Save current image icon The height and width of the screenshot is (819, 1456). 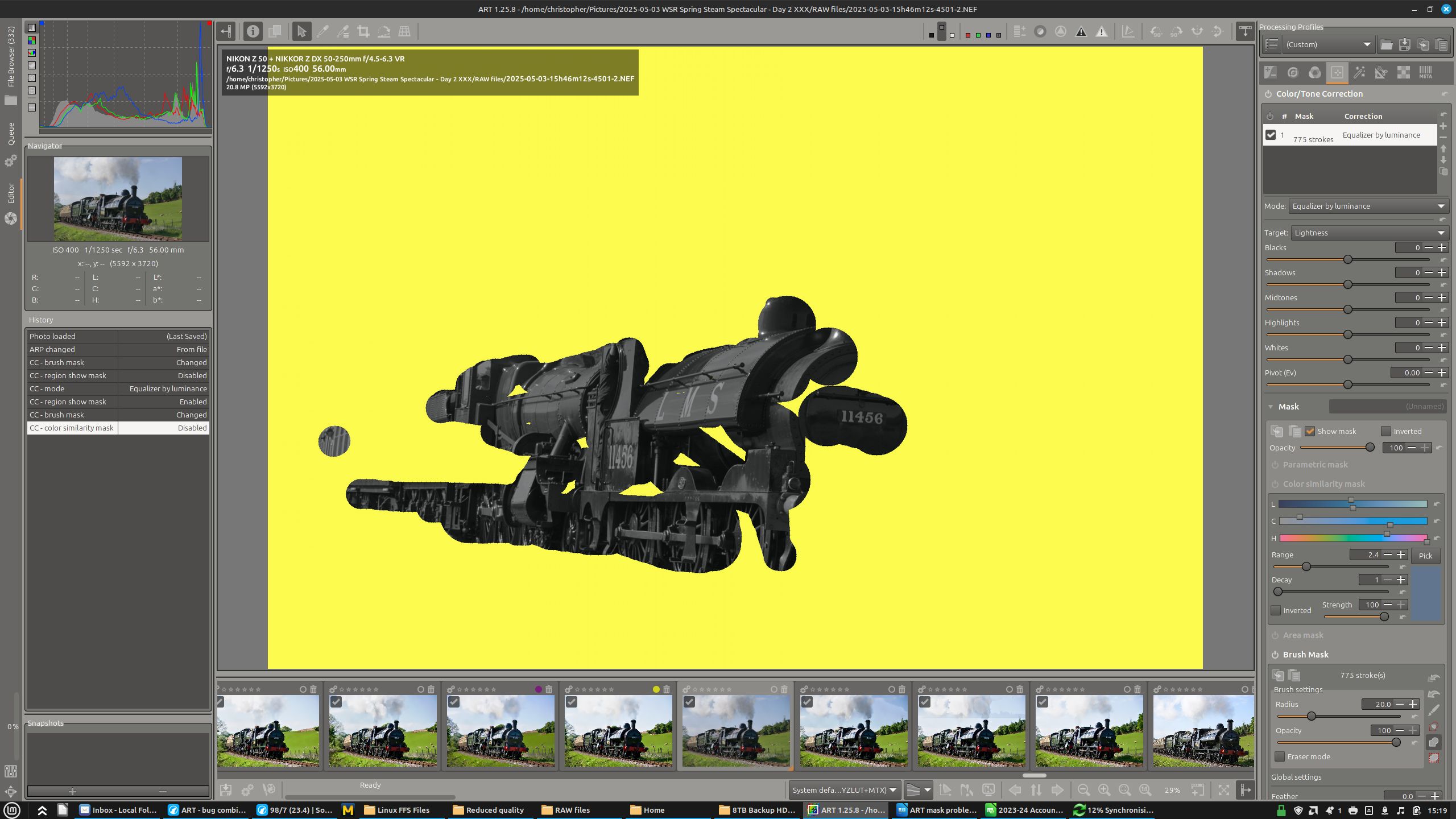pyautogui.click(x=226, y=790)
